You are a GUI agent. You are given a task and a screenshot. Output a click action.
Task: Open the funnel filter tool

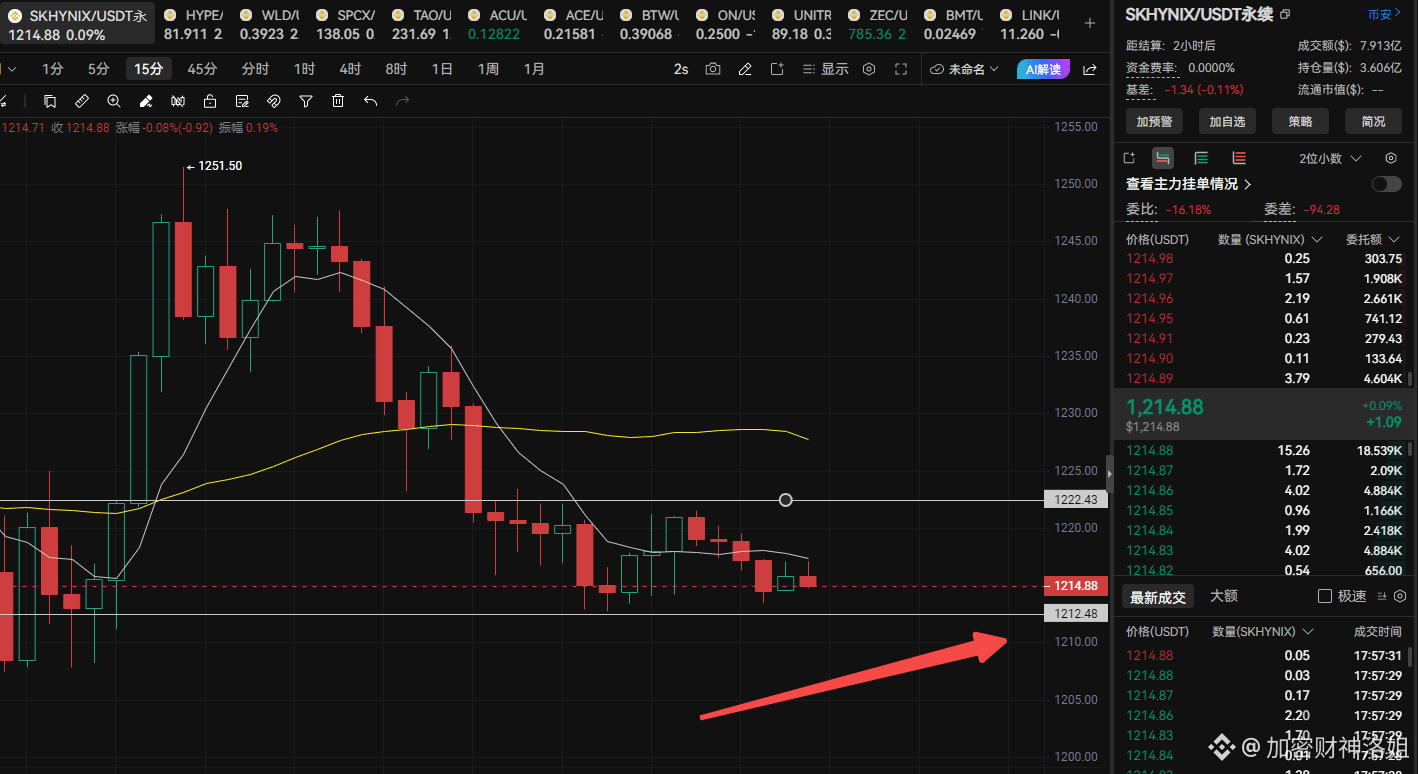(306, 101)
